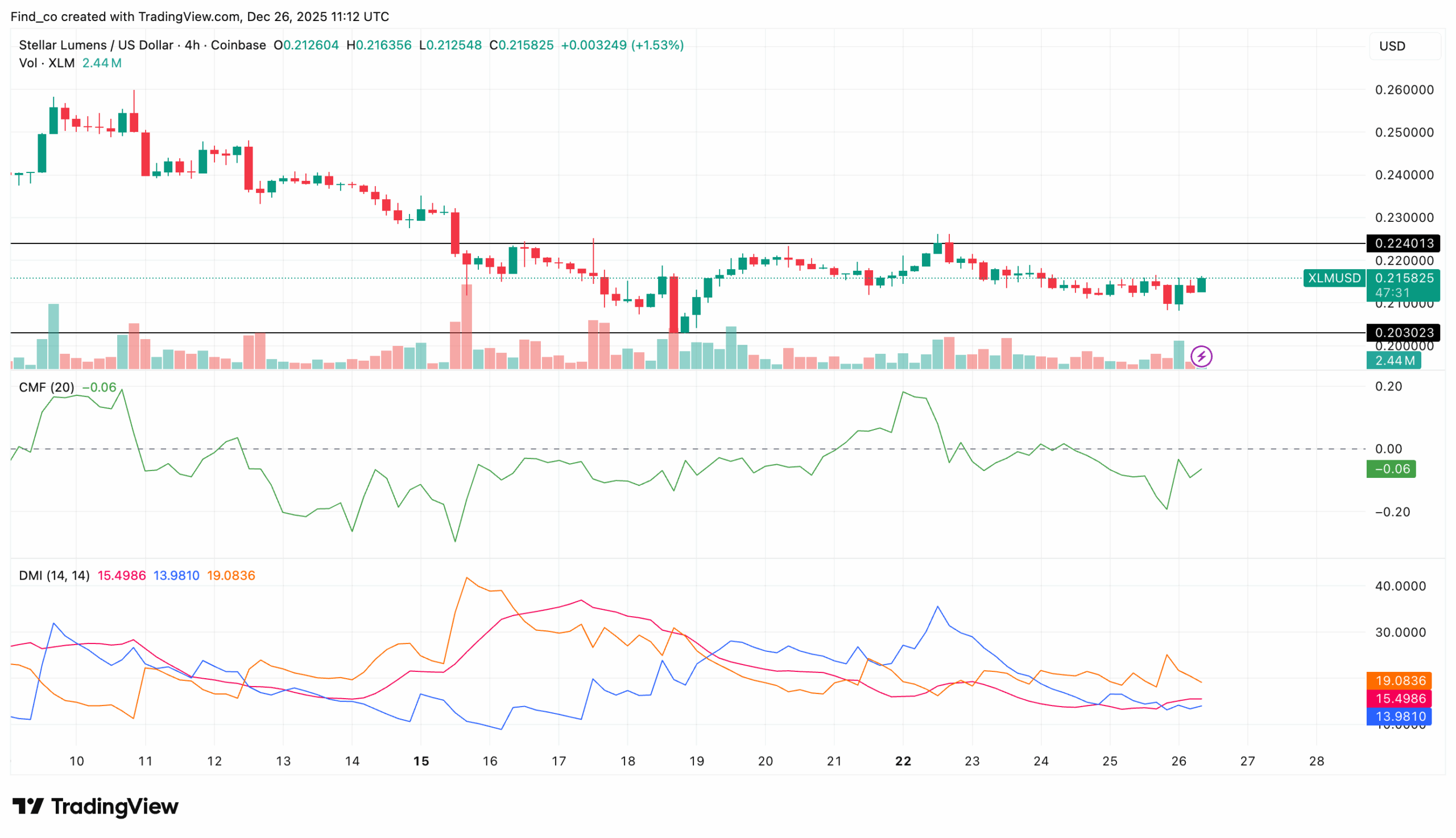Image resolution: width=1456 pixels, height=838 pixels.
Task: Click the XLMUSD symbol label on the price axis
Action: 1333,278
